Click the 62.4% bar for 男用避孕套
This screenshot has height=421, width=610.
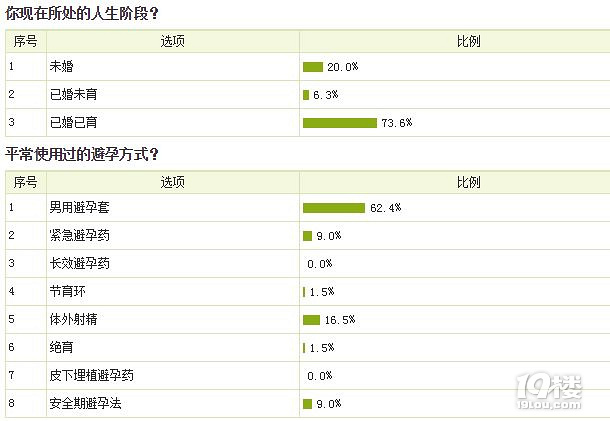[x=334, y=208]
